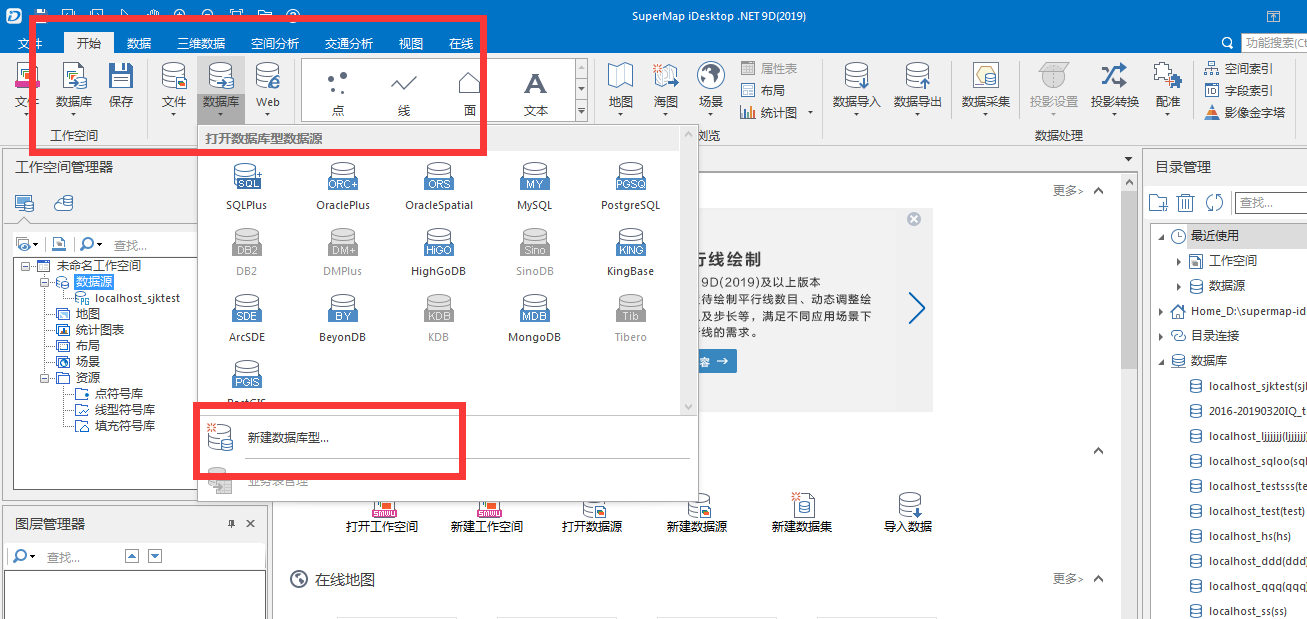Pick MongoDB from the database gallery
This screenshot has width=1307, height=619.
click(534, 319)
